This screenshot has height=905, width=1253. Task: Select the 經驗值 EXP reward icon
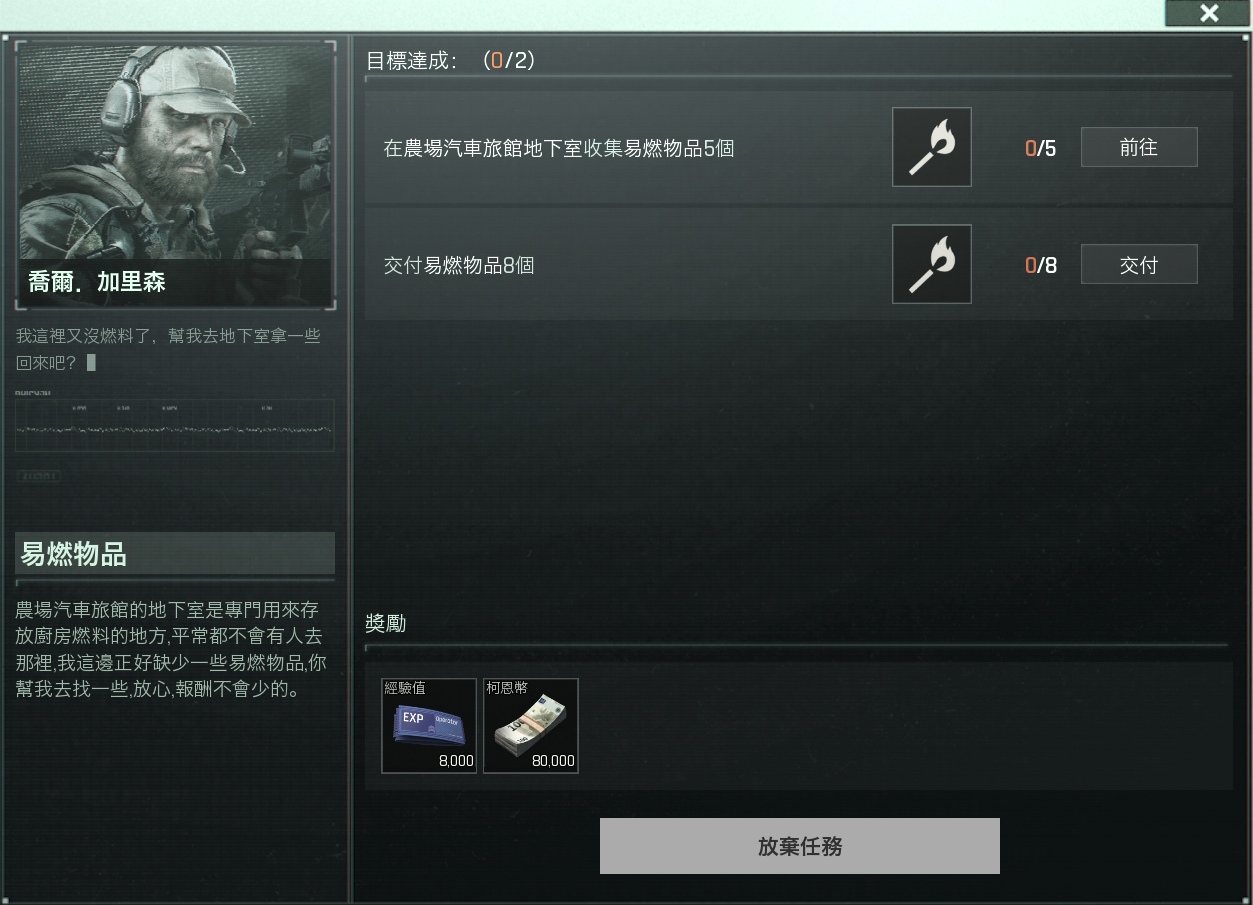[x=429, y=726]
